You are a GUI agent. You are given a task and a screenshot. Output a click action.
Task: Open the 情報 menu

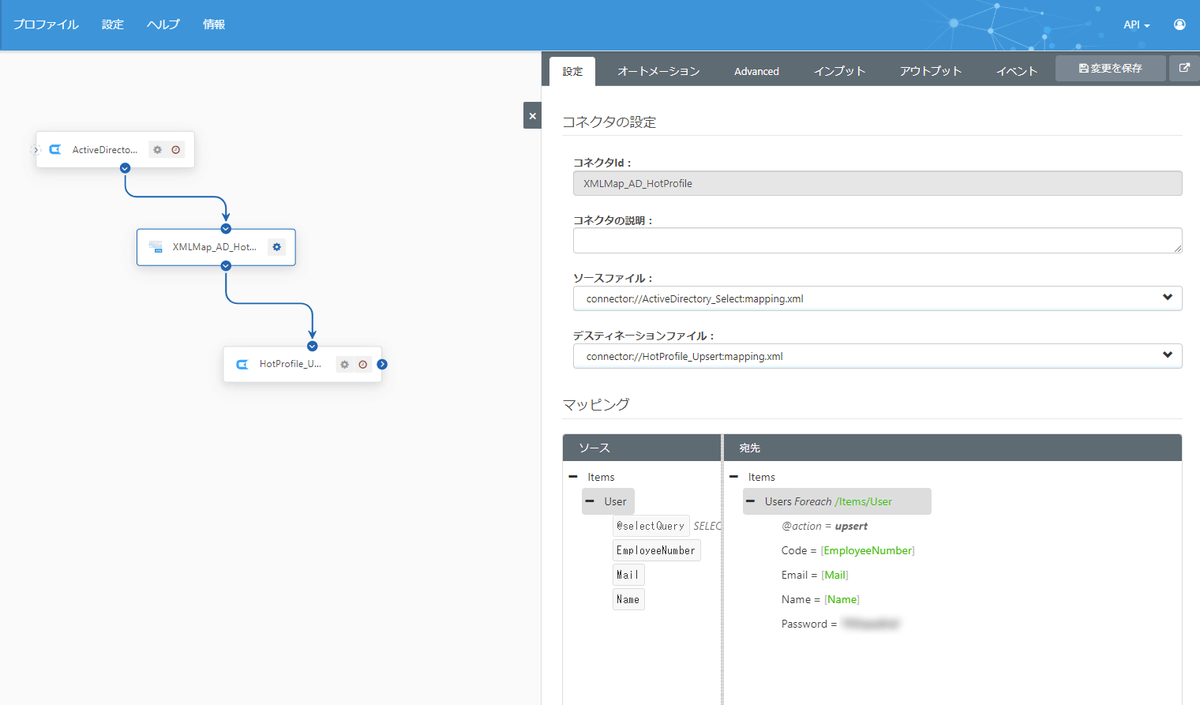214,24
